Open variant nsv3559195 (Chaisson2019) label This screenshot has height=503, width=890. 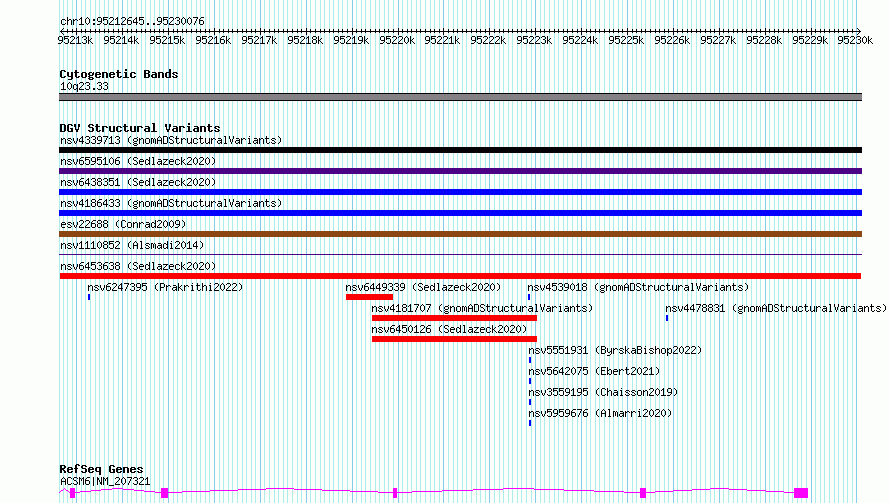(x=603, y=392)
